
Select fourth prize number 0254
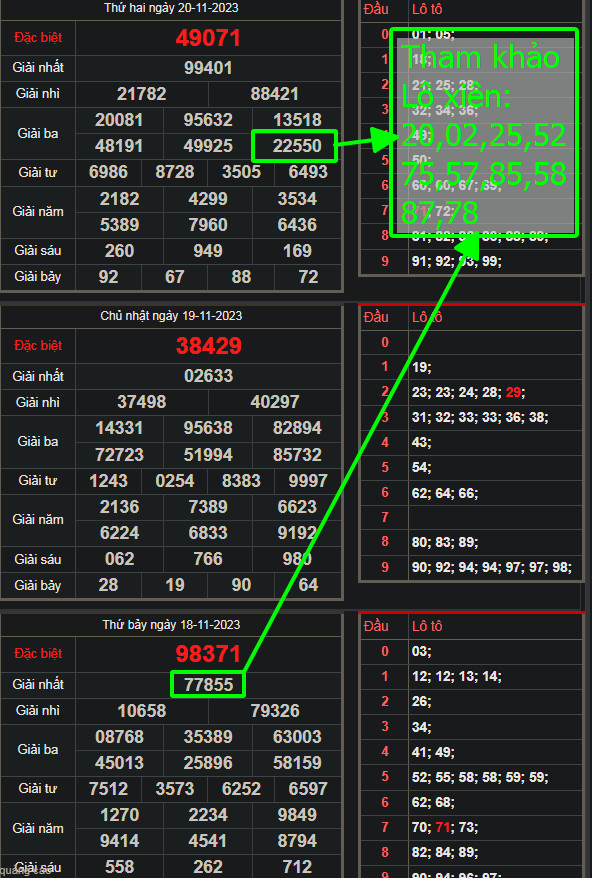coord(175,481)
